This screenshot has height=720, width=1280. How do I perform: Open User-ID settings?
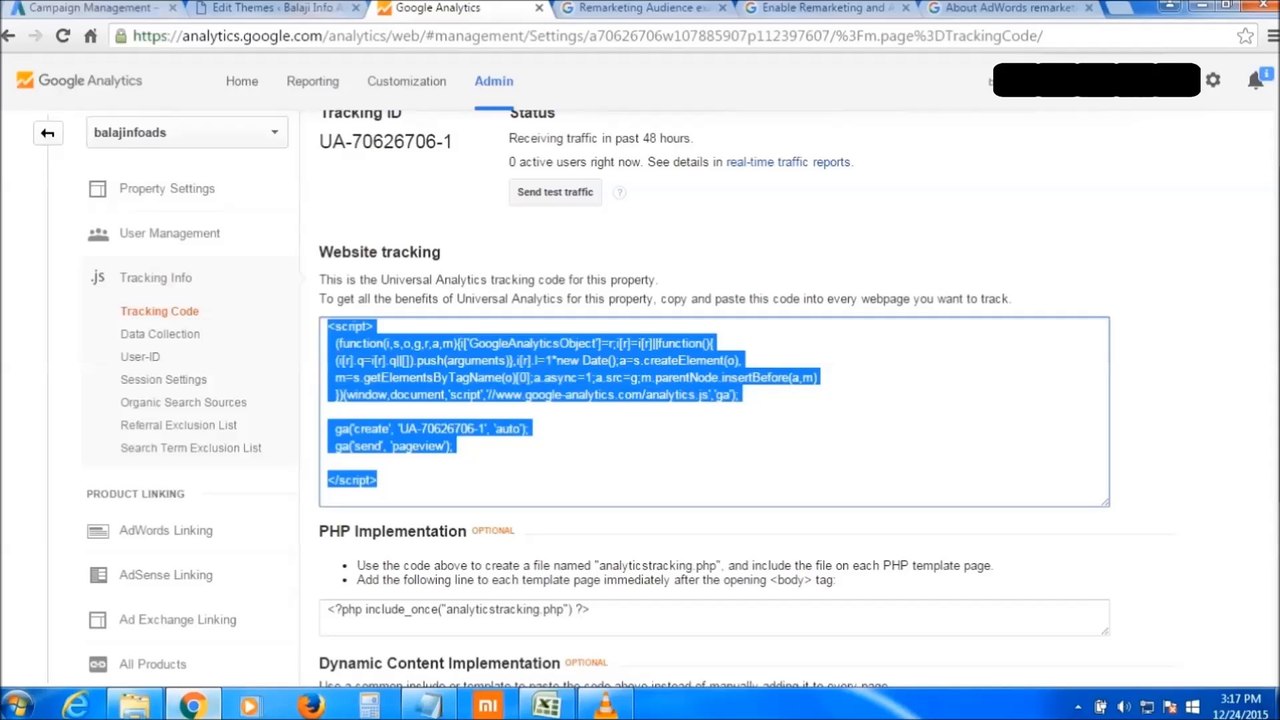(140, 357)
